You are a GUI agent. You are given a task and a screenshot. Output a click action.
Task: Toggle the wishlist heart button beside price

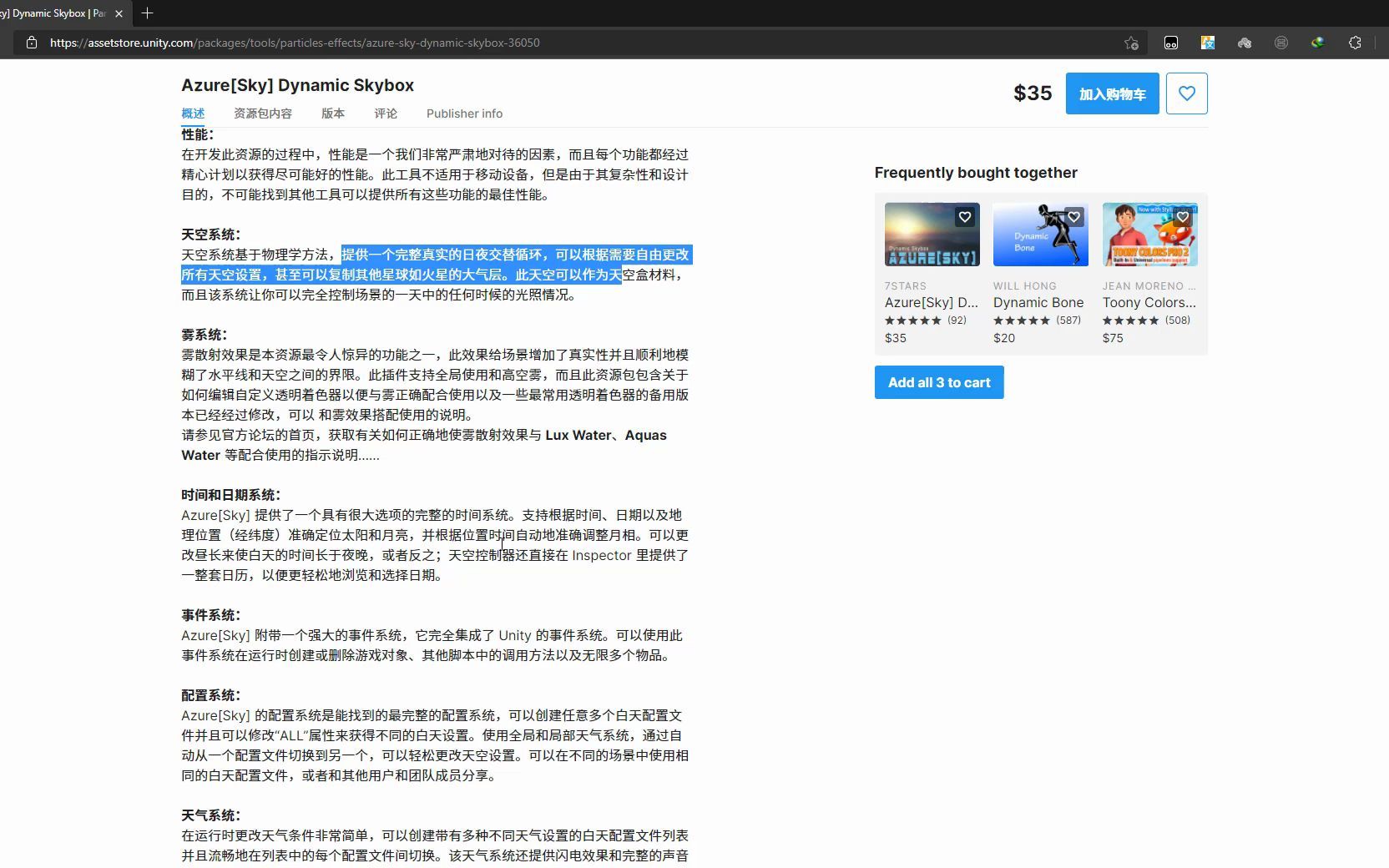tap(1187, 93)
